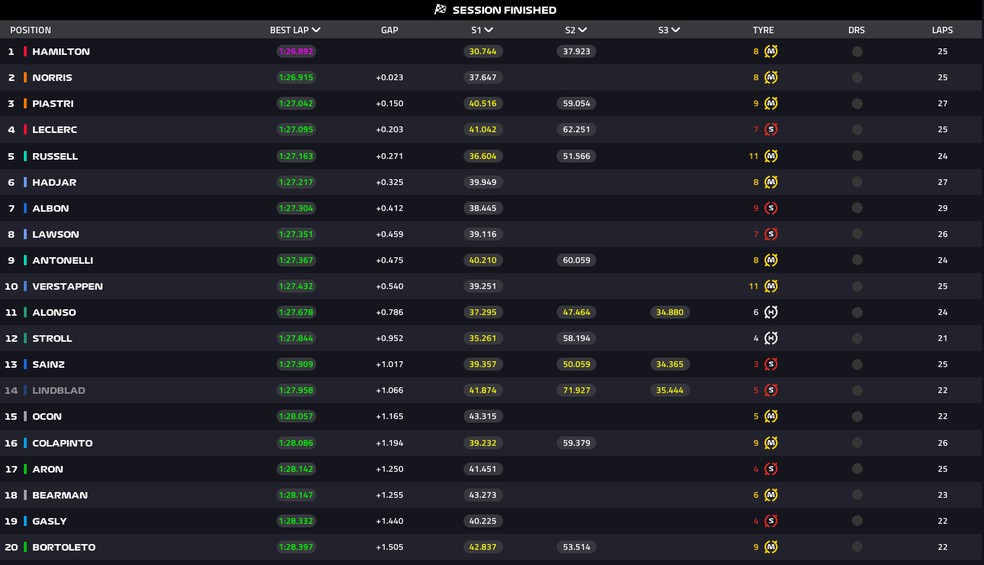
Task: Click Albon's lap count 29
Action: [x=942, y=208]
